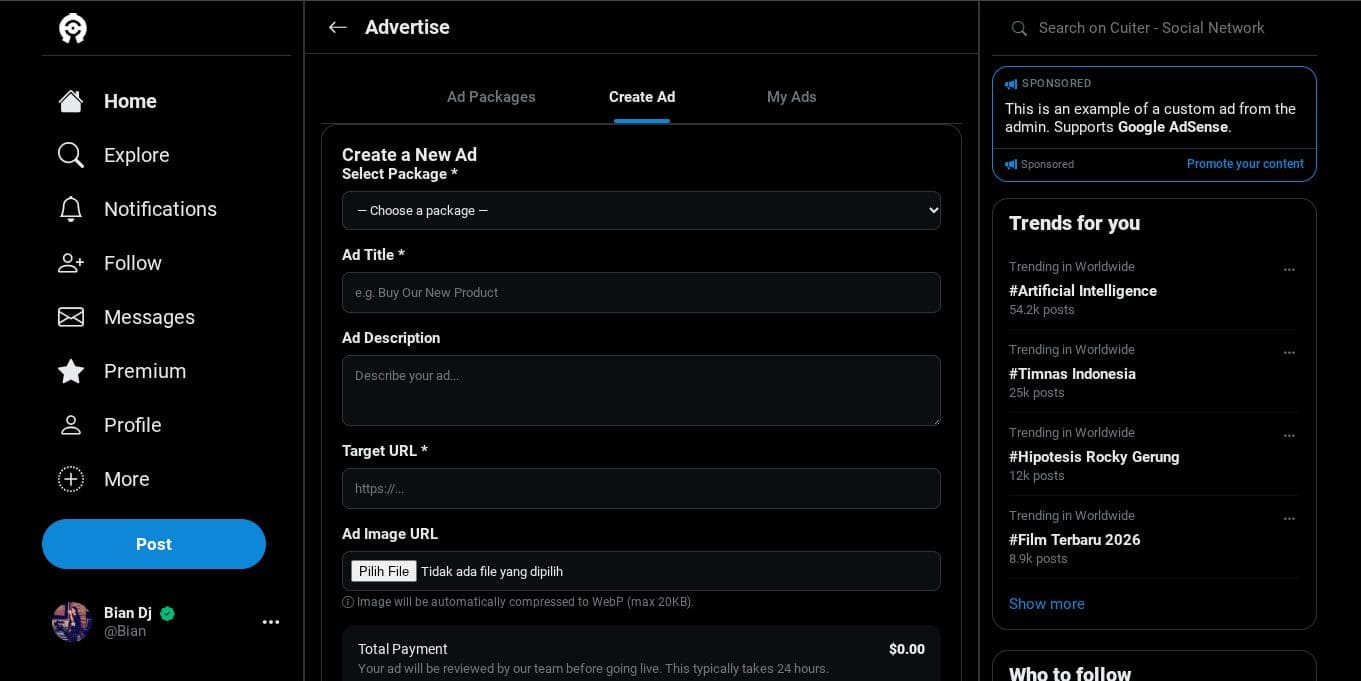Click the Promote your content link

tap(1245, 164)
